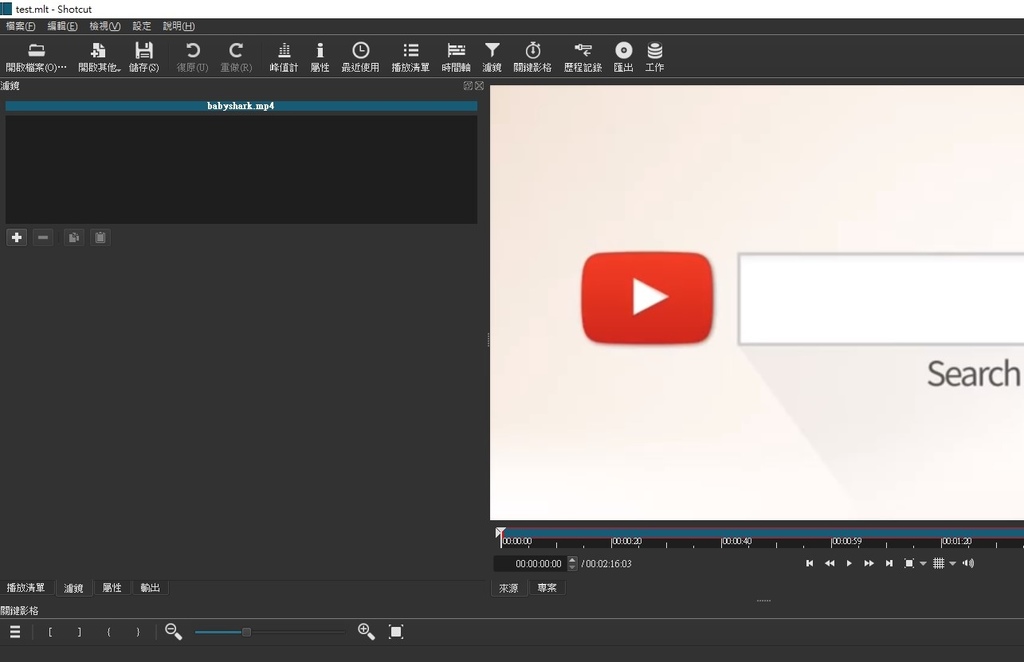Screen dimensions: 1024x662
Task: Open the 編輯 (Edit) menu
Action: 62,26
